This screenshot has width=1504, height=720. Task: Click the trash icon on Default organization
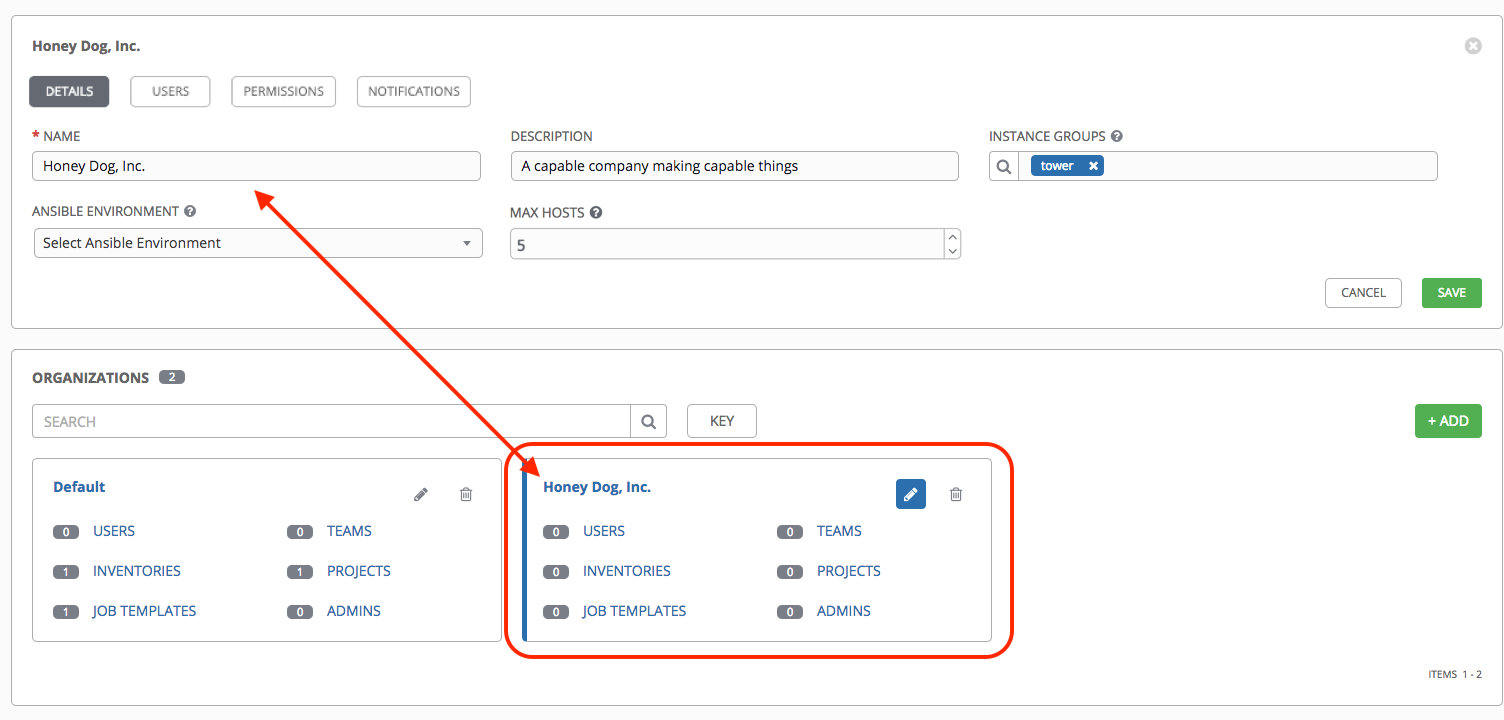(466, 494)
